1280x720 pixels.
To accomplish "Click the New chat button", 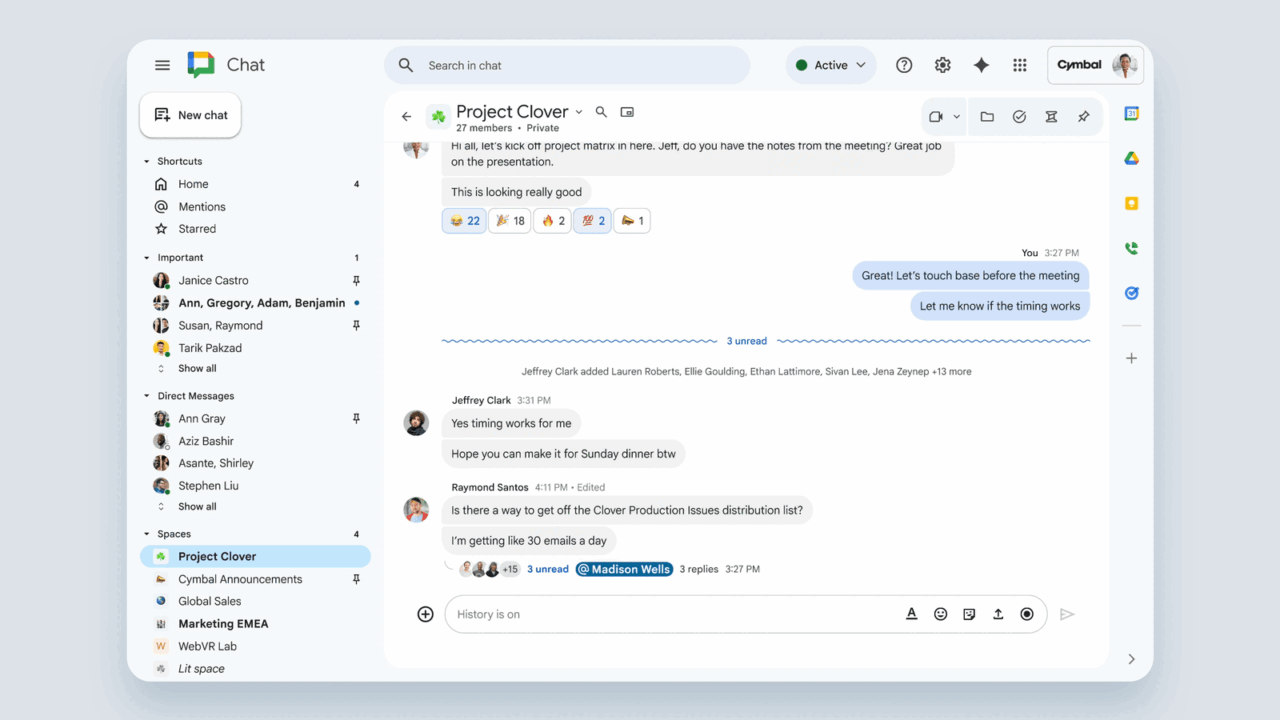I will 190,115.
